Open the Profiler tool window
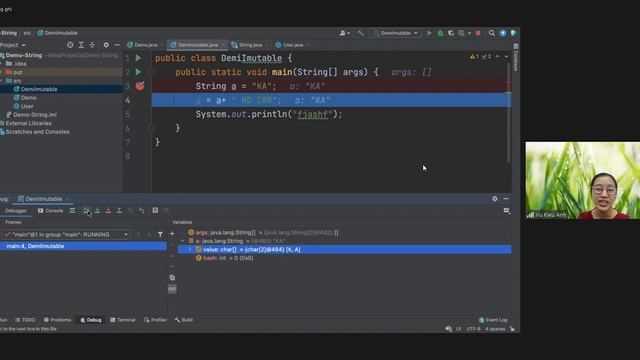Viewport: 640px width, 360px height. tap(156, 320)
